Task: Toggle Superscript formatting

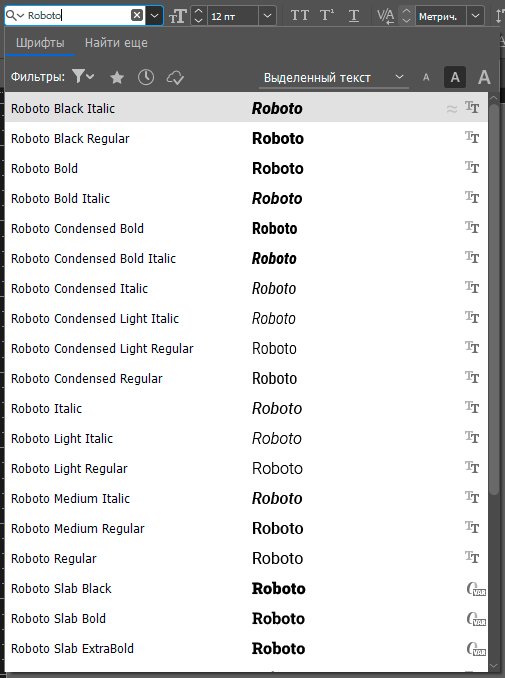Action: point(327,16)
